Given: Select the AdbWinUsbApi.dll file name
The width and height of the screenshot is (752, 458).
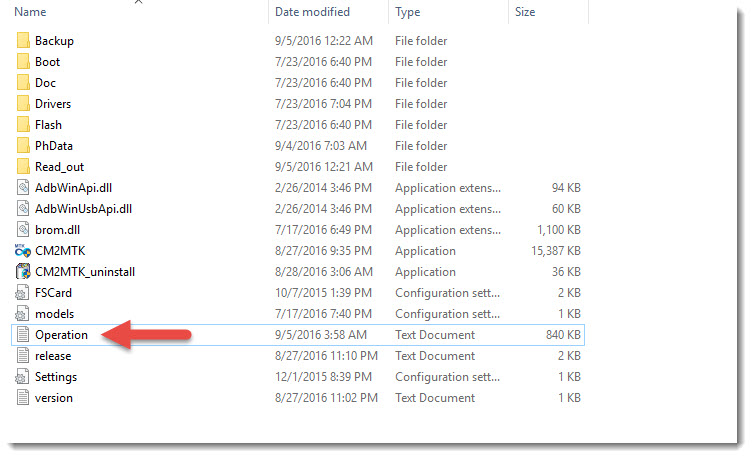Looking at the screenshot, I should [83, 209].
